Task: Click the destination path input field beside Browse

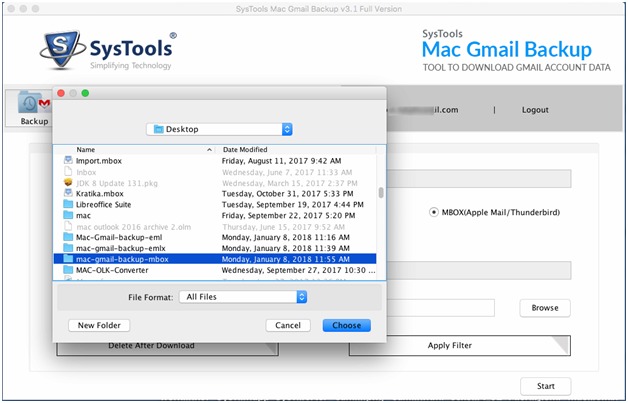Action: coord(441,308)
